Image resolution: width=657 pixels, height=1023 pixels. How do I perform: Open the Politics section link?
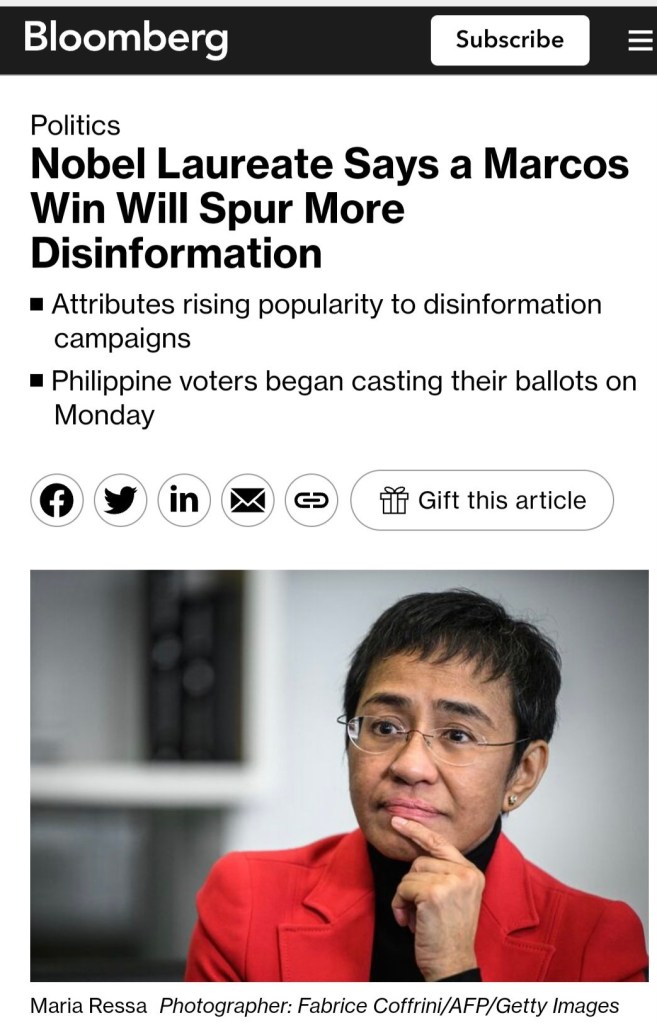coord(75,125)
